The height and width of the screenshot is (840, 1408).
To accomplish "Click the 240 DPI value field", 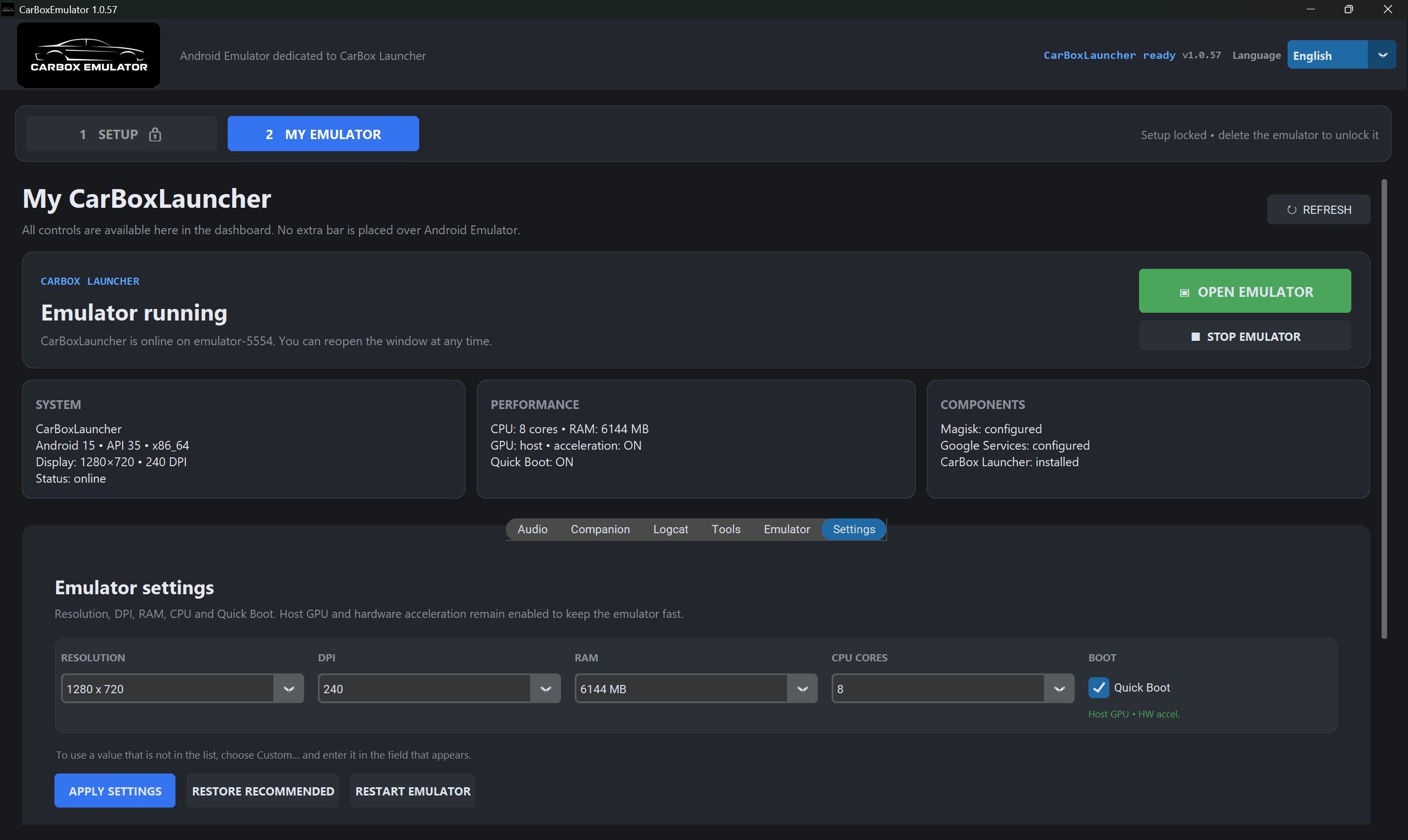I will [x=424, y=689].
